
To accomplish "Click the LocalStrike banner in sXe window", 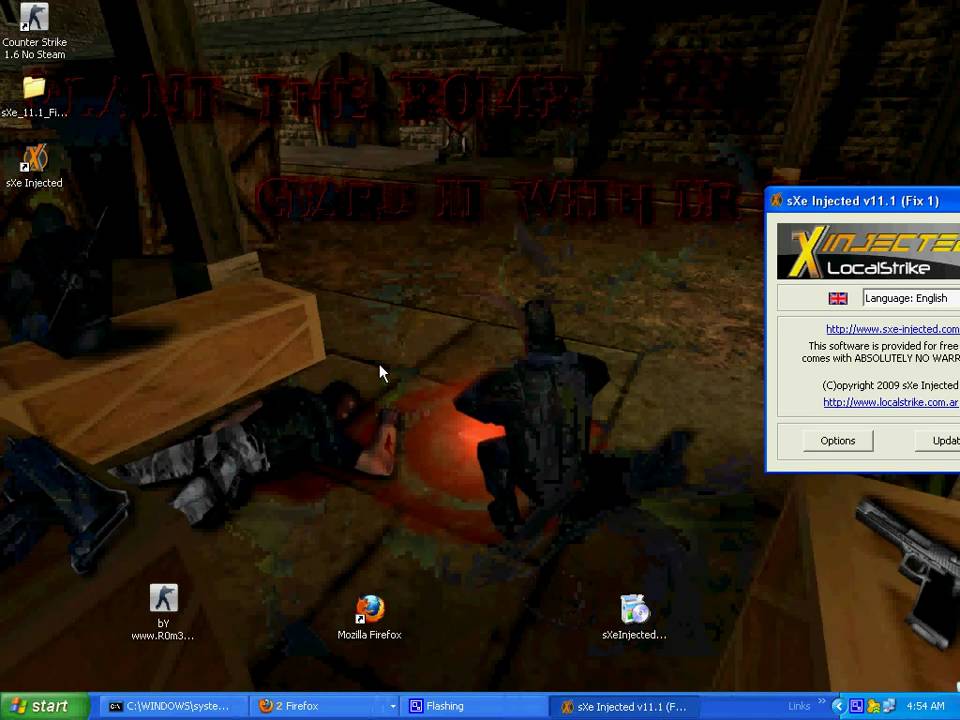I will (869, 252).
